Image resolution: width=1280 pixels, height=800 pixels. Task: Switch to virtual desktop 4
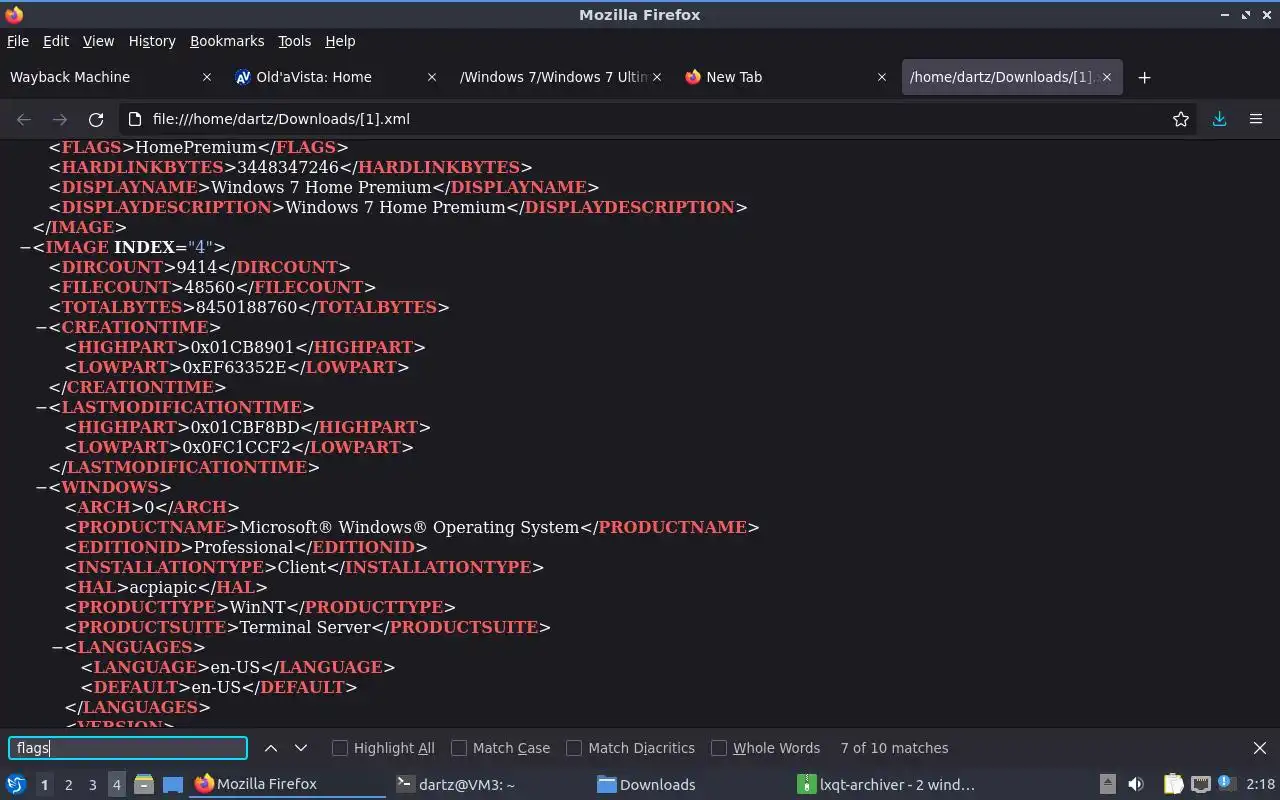[x=116, y=785]
